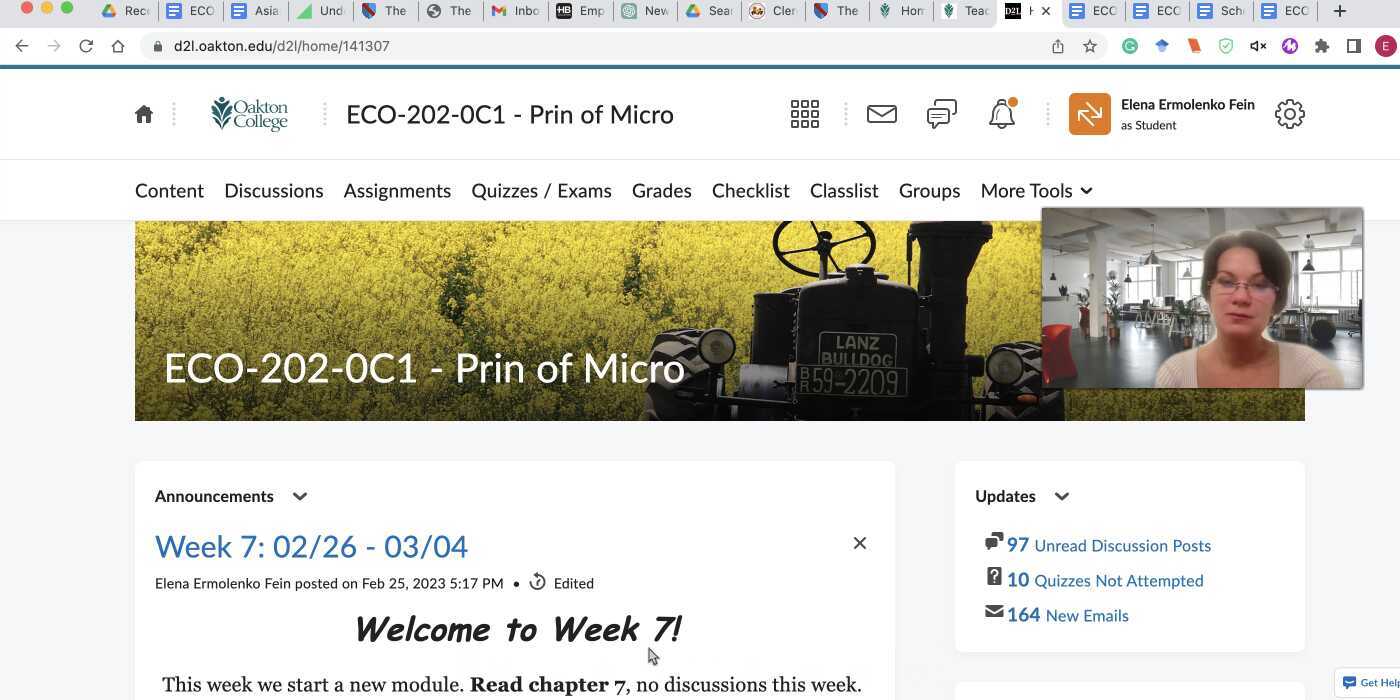
Task: Click the mail icon beside 164 New Emails
Action: (993, 611)
